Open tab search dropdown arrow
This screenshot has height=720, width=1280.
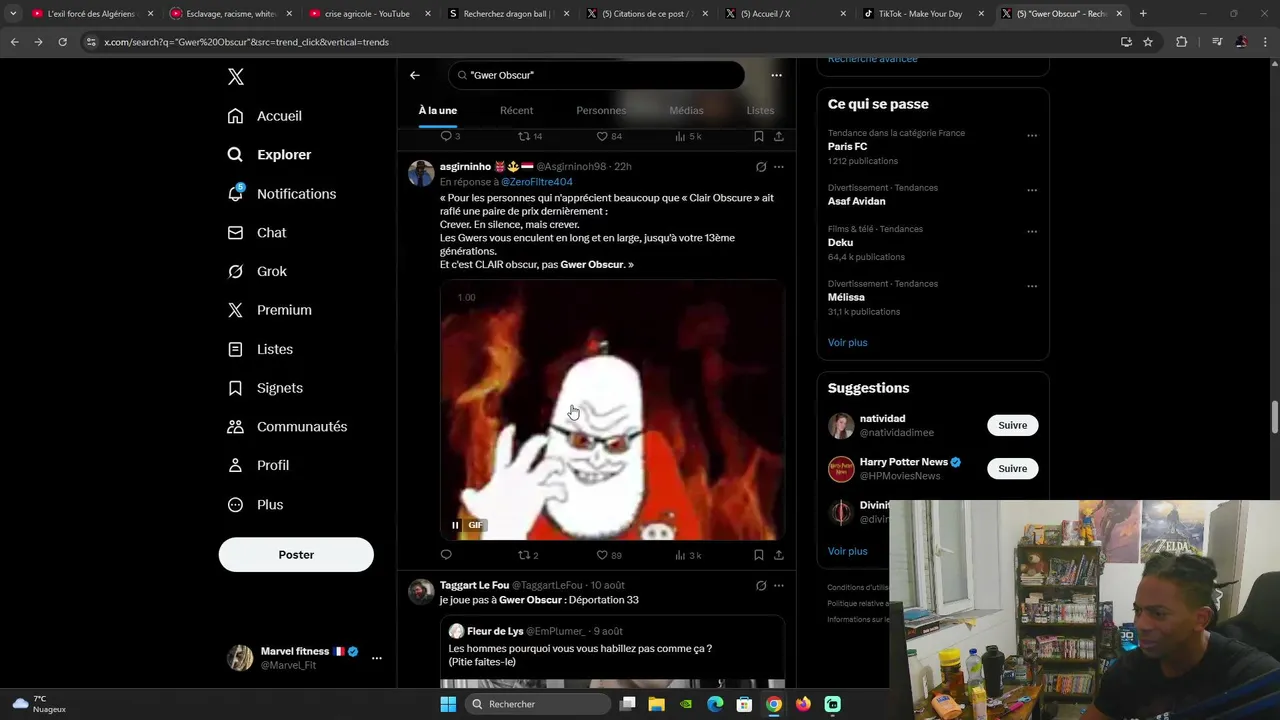tap(13, 14)
